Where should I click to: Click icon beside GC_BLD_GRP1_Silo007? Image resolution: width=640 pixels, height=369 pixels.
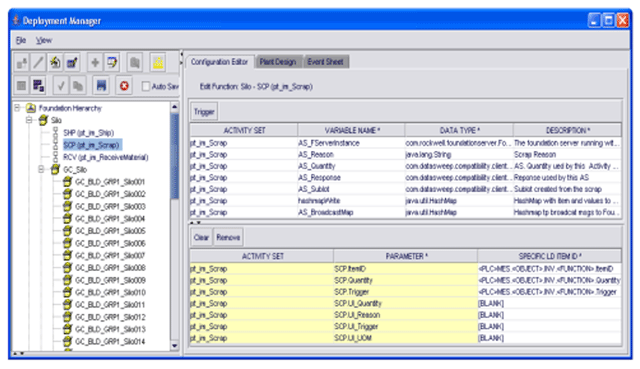tap(67, 255)
